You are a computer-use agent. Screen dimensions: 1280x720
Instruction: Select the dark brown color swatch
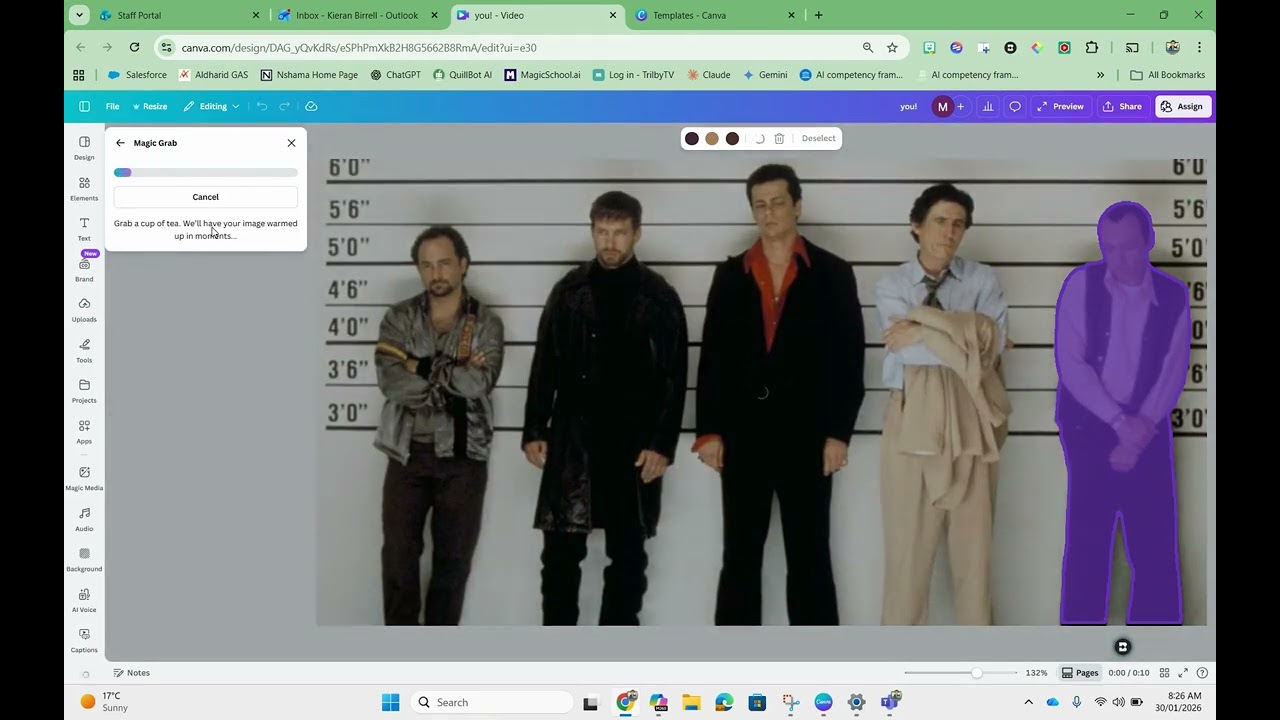(732, 139)
